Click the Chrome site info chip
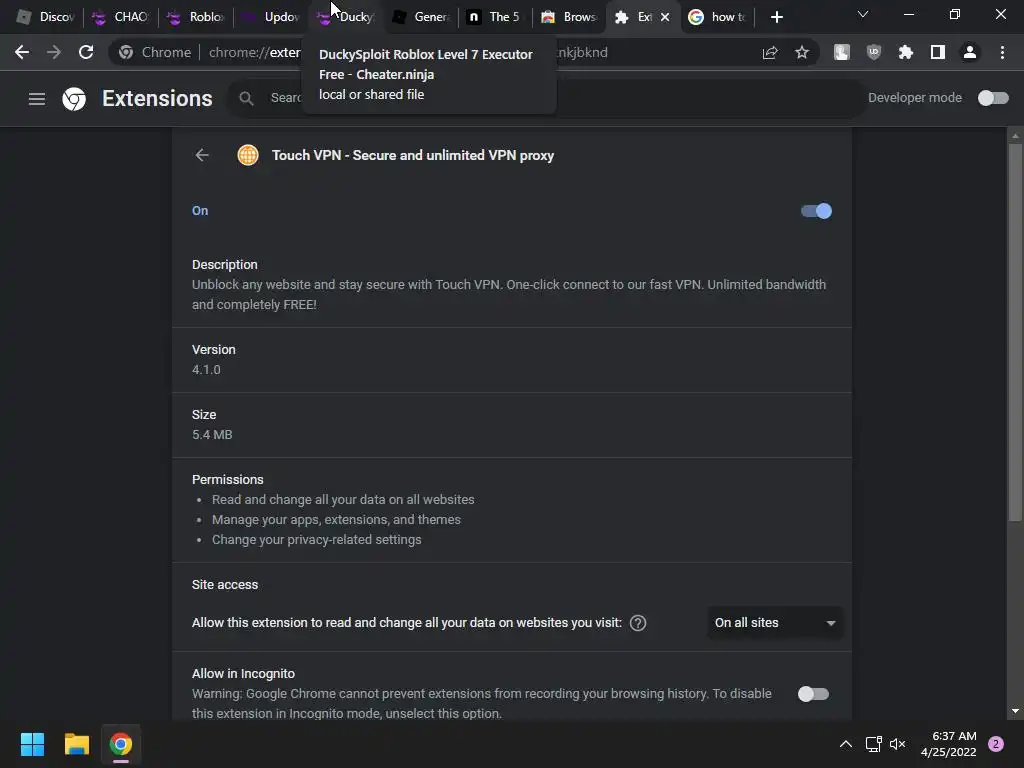1024x768 pixels. click(155, 52)
